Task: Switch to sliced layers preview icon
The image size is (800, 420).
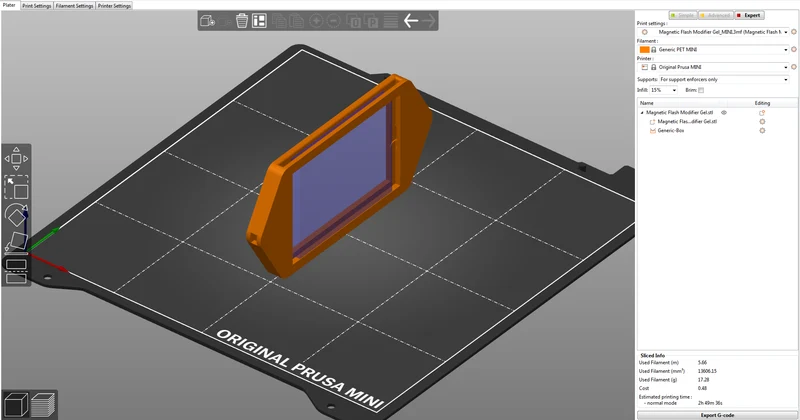Action: point(43,405)
